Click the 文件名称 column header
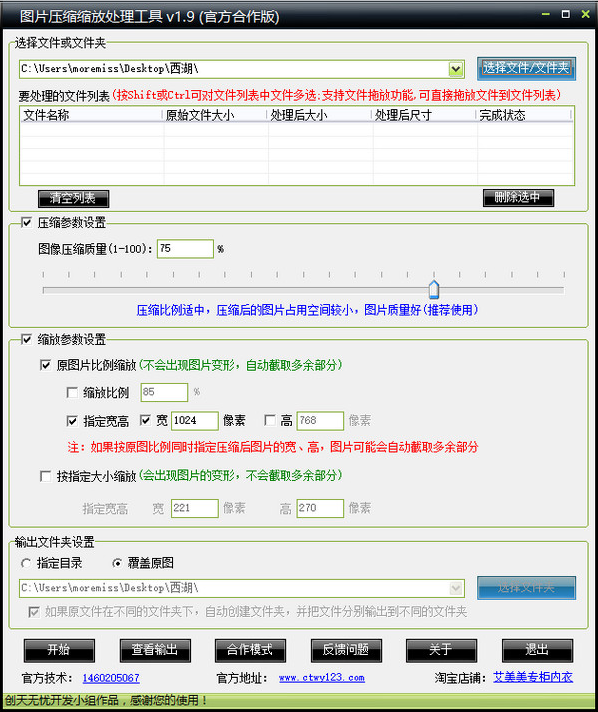The width and height of the screenshot is (598, 712). point(91,115)
